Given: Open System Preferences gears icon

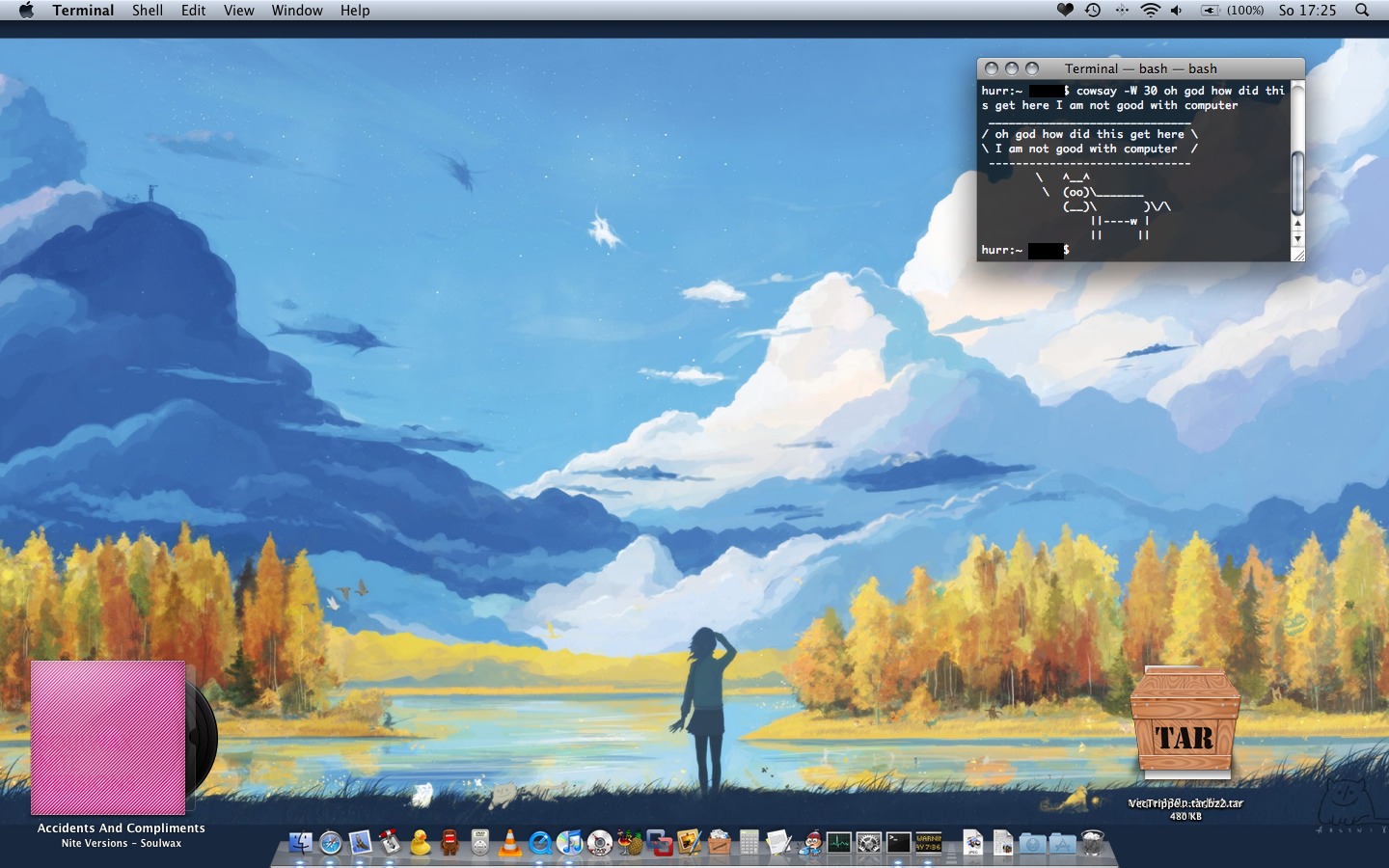Looking at the screenshot, I should click(869, 843).
